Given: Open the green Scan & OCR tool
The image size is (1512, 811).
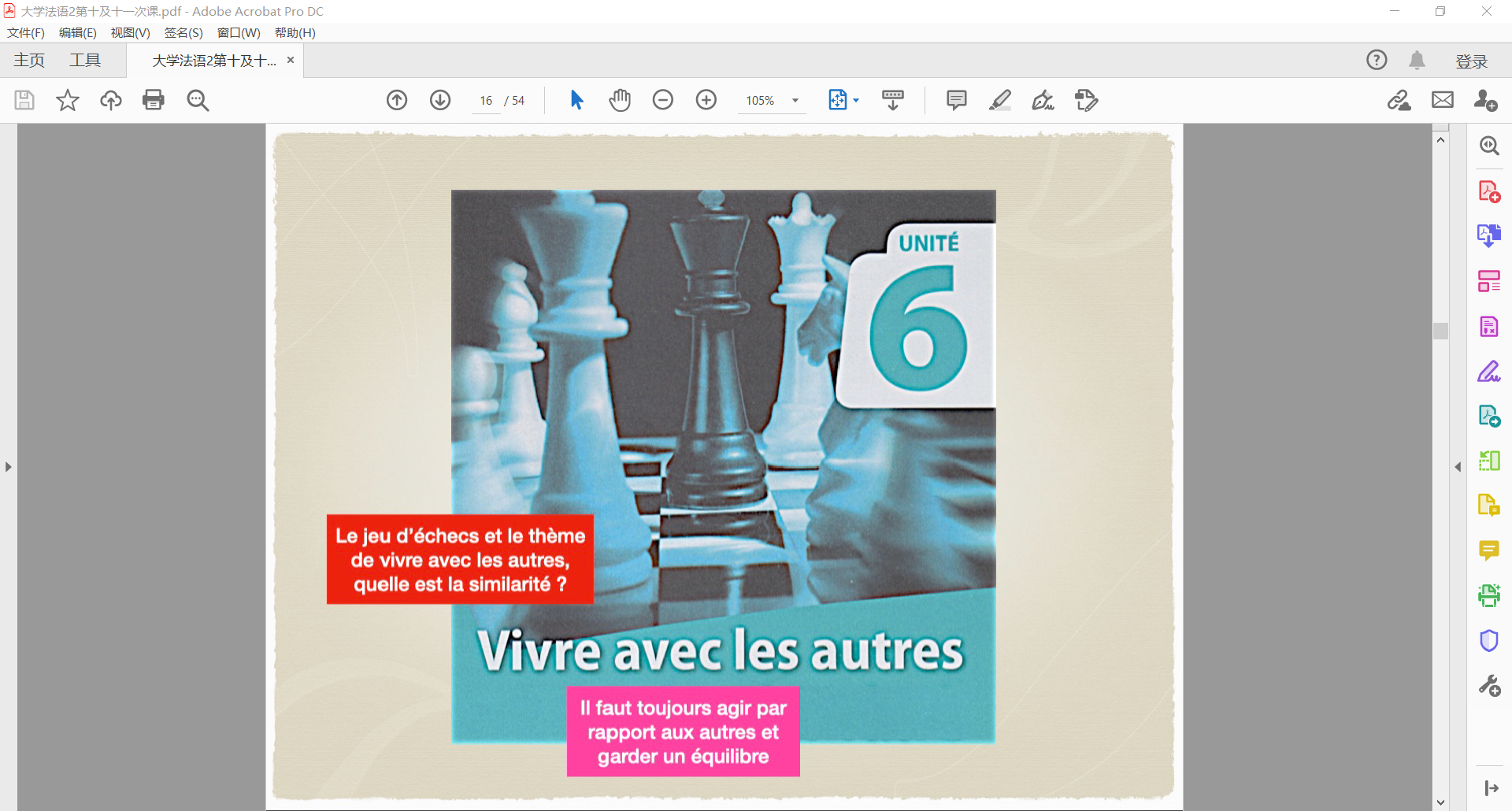Looking at the screenshot, I should point(1489,595).
